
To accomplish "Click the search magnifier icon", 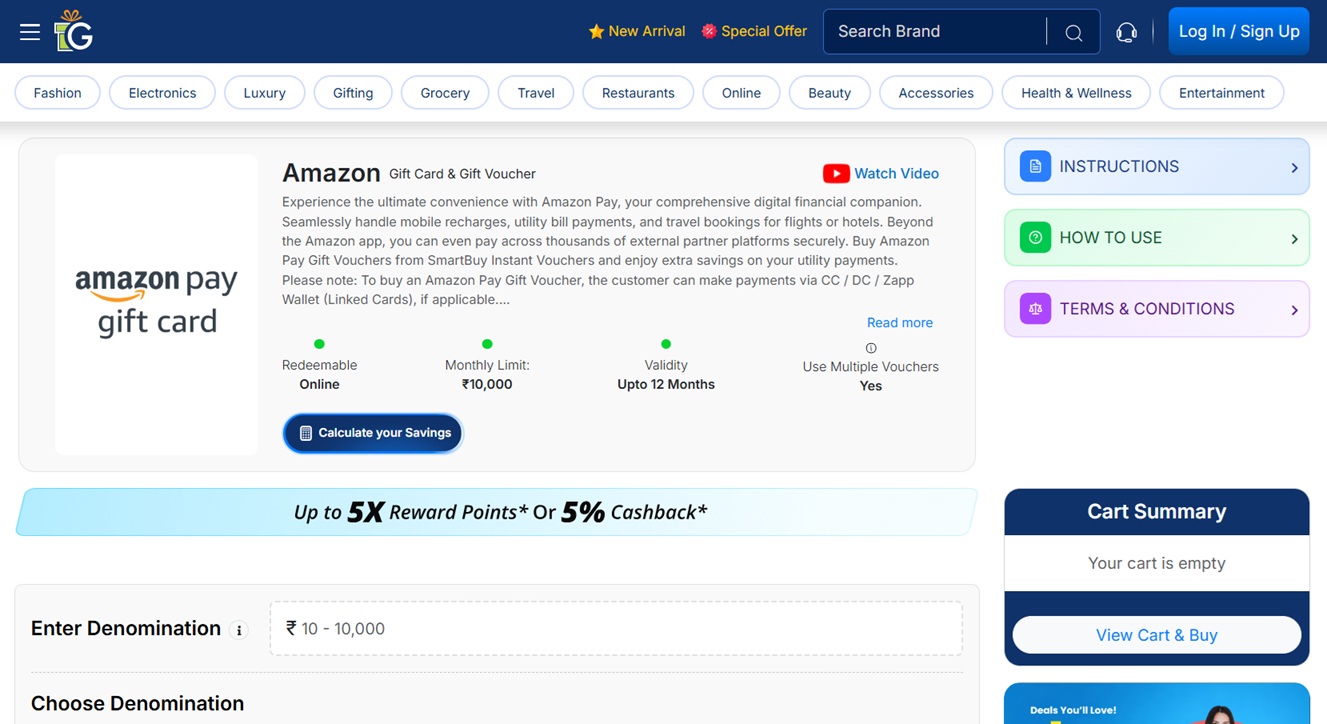I will (x=1074, y=33).
